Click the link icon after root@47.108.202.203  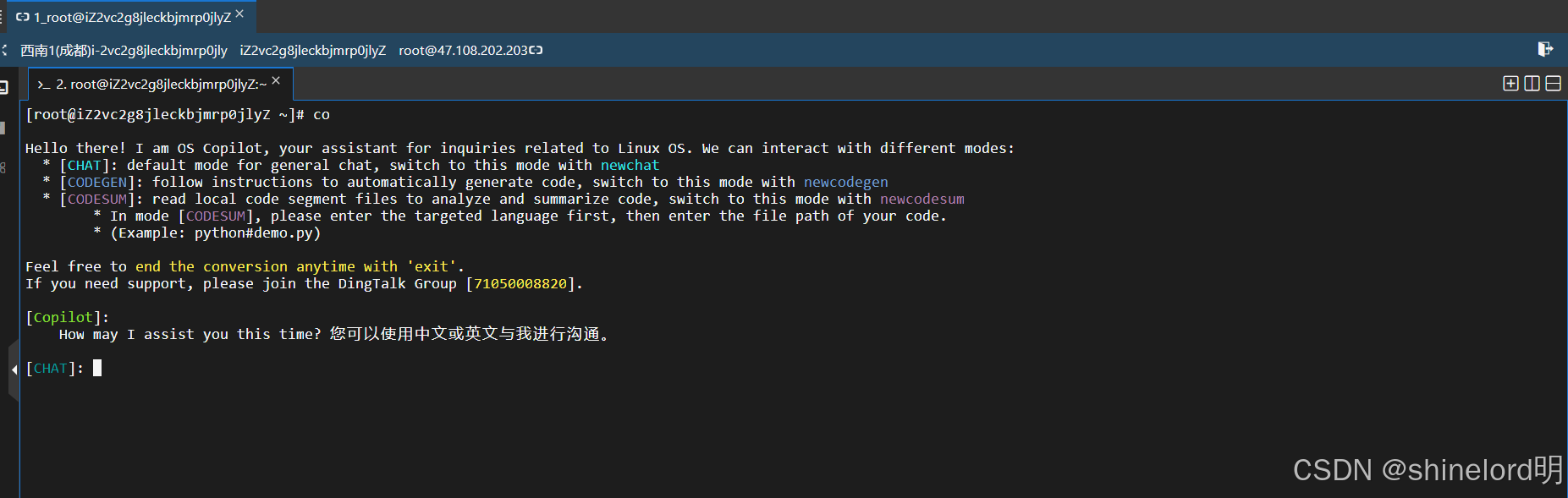click(x=536, y=50)
